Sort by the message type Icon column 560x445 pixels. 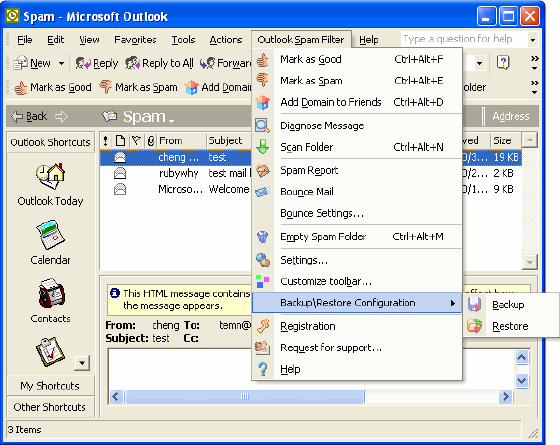(x=120, y=141)
